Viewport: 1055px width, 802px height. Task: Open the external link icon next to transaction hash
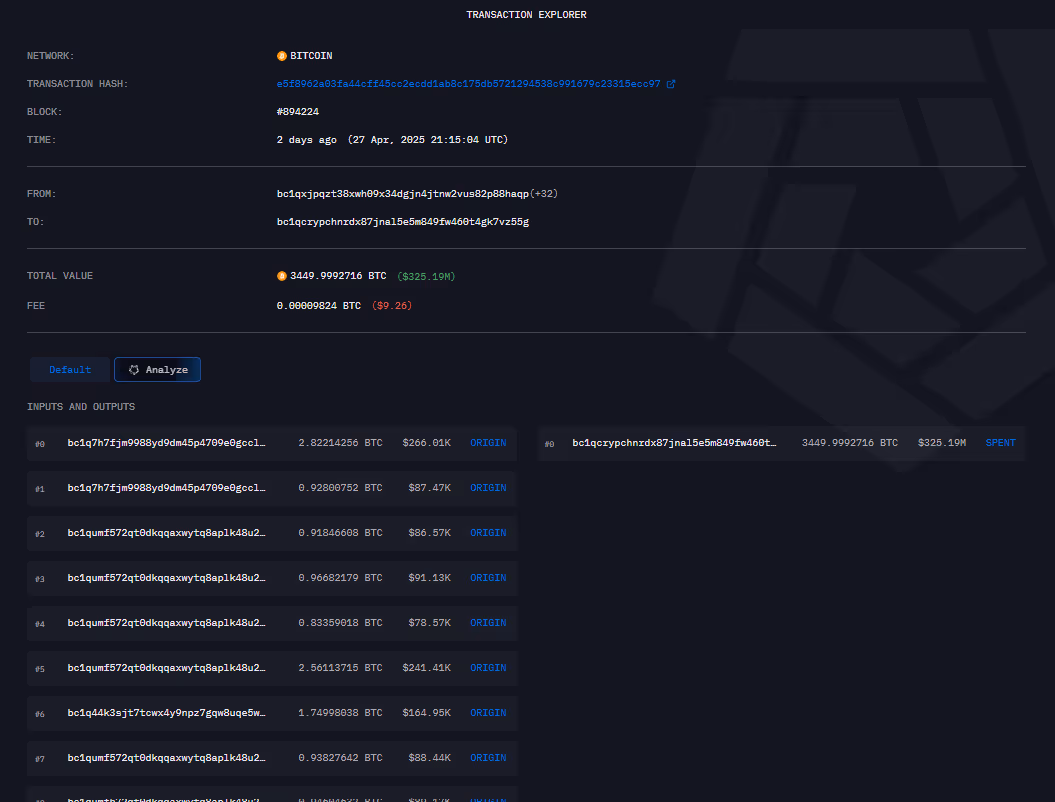(x=672, y=84)
